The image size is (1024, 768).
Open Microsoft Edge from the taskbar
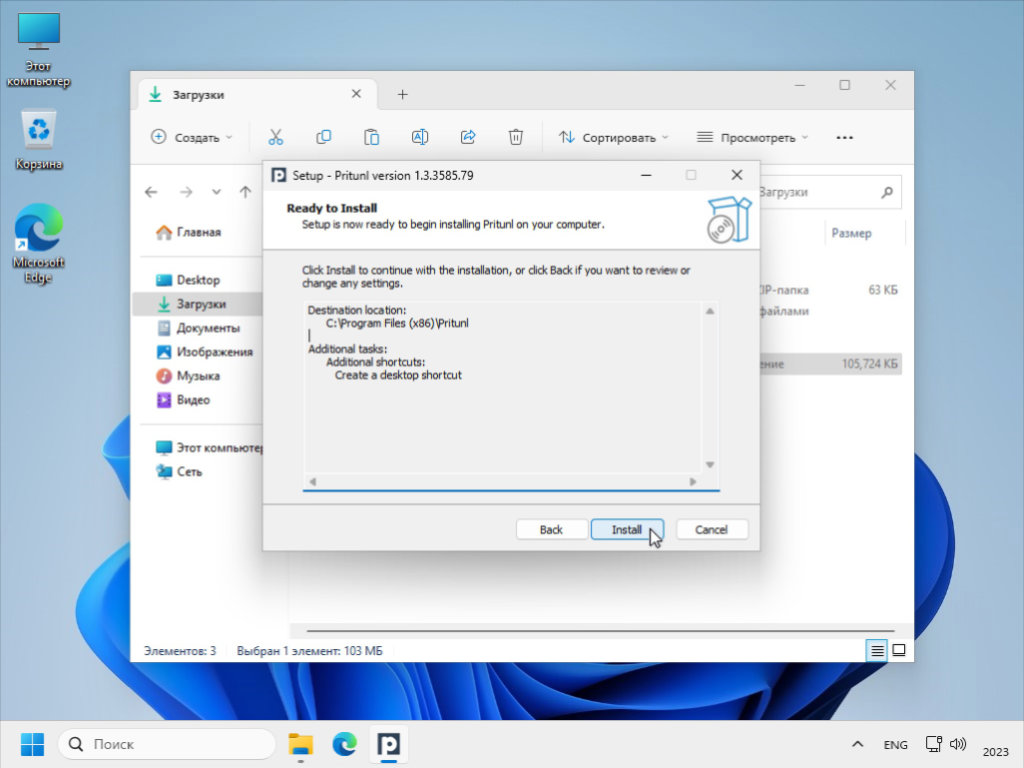click(x=344, y=744)
